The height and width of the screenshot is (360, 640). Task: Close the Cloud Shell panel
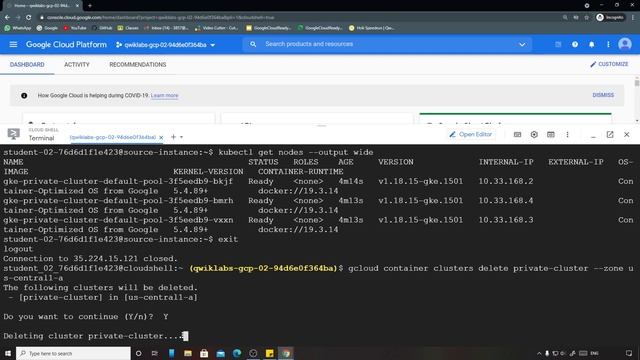tap(627, 134)
